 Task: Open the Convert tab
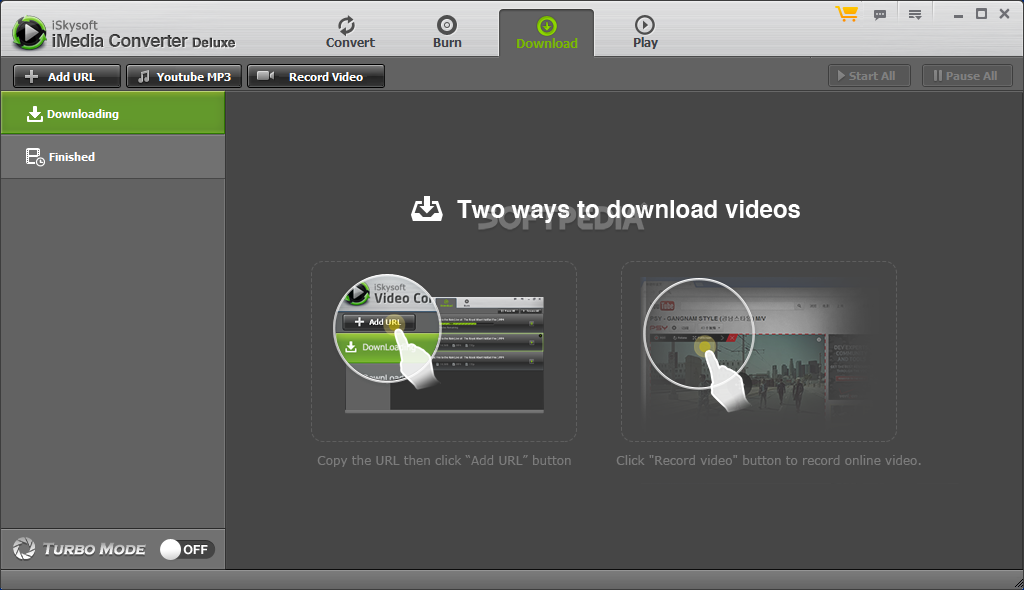pyautogui.click(x=350, y=33)
